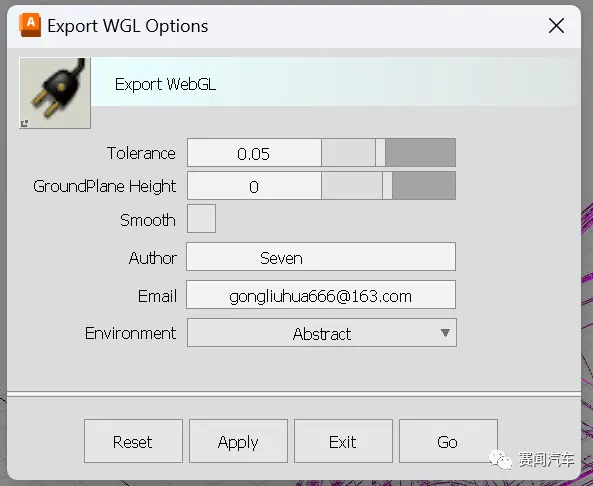Click the Autodesk Alias logo in the title bar
This screenshot has height=486, width=593.
pyautogui.click(x=30, y=25)
